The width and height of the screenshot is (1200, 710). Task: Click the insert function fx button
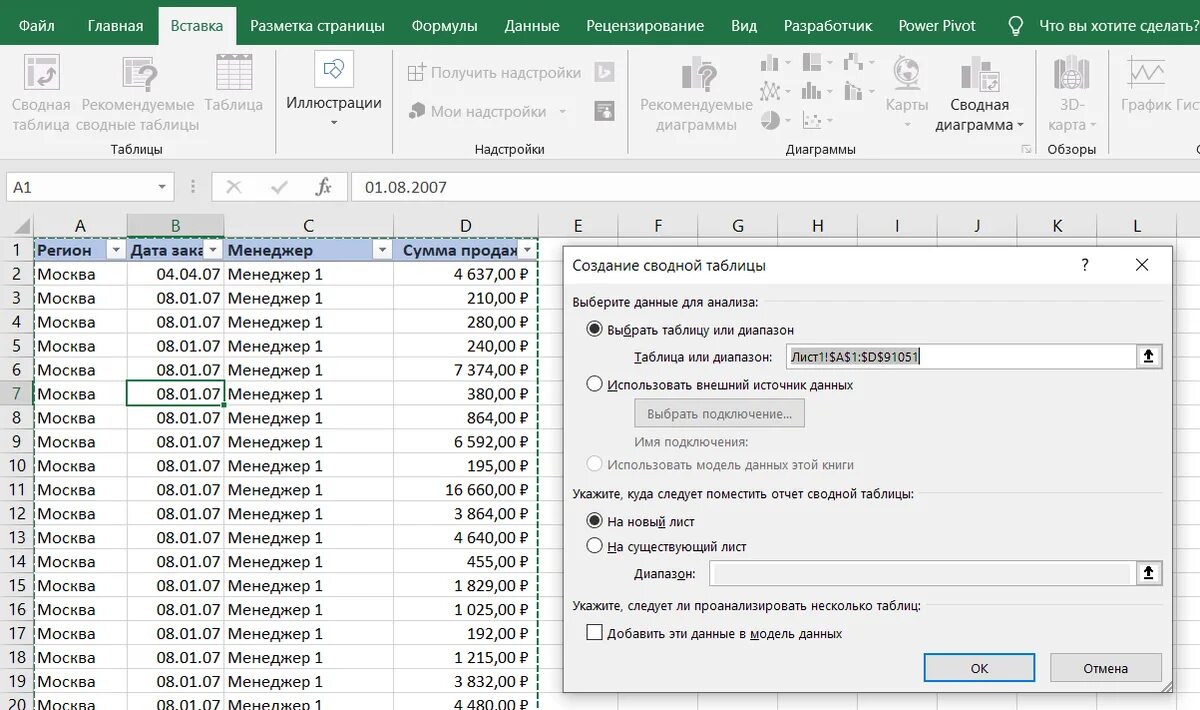pos(324,187)
